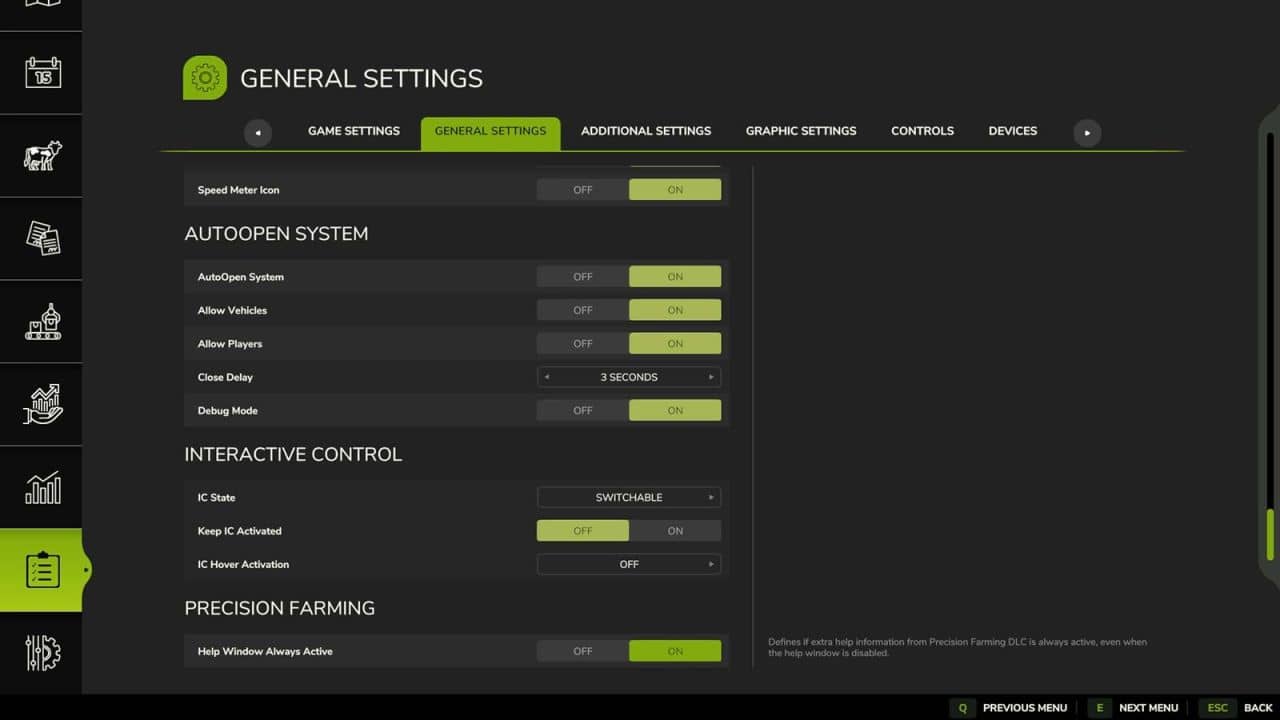The height and width of the screenshot is (720, 1280).
Task: Open the IC Hover Activation dropdown
Action: pyautogui.click(x=628, y=564)
